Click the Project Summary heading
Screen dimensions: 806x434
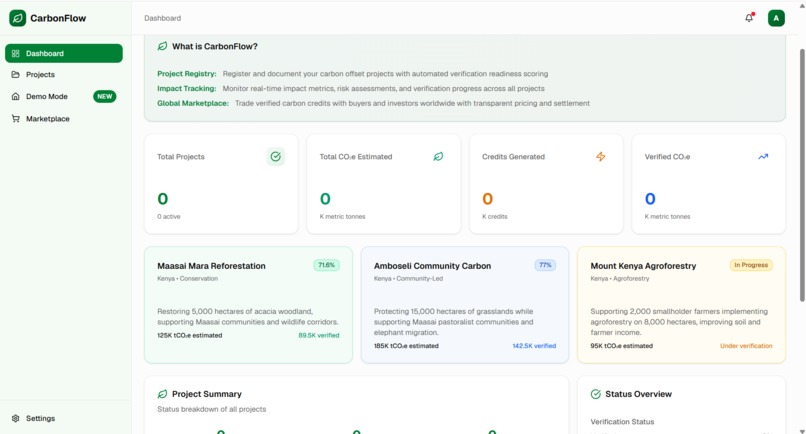[207, 394]
